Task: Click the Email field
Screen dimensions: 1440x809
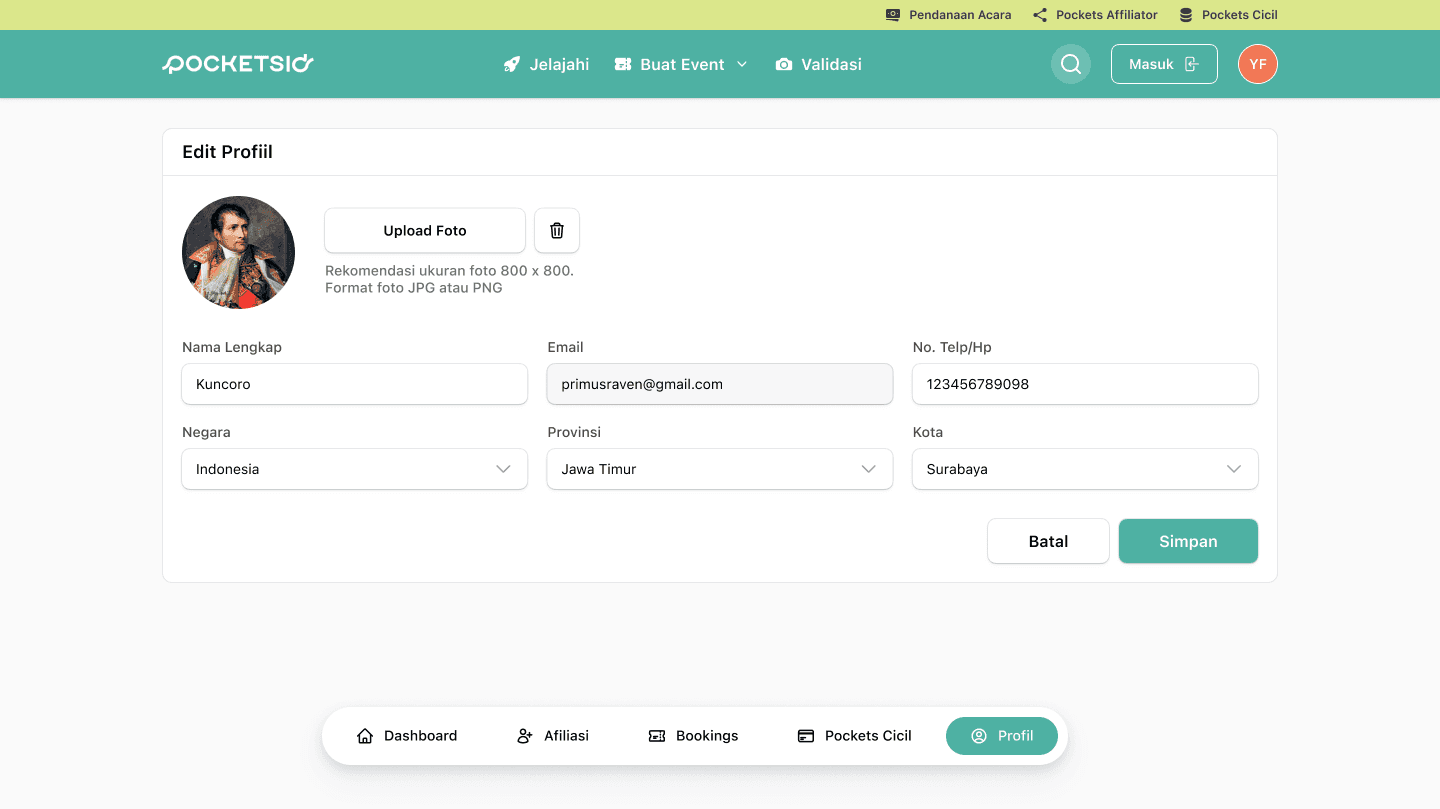Action: [x=720, y=384]
